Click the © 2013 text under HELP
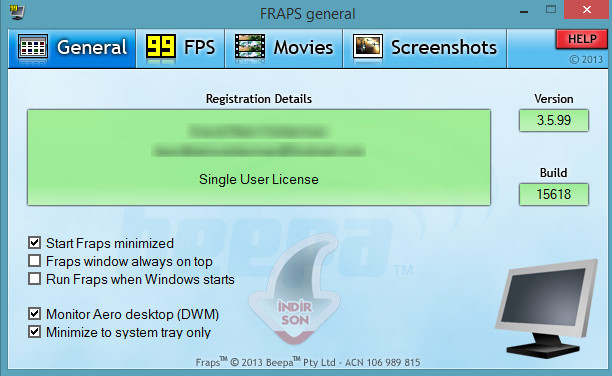This screenshot has width=612, height=376. 586,59
